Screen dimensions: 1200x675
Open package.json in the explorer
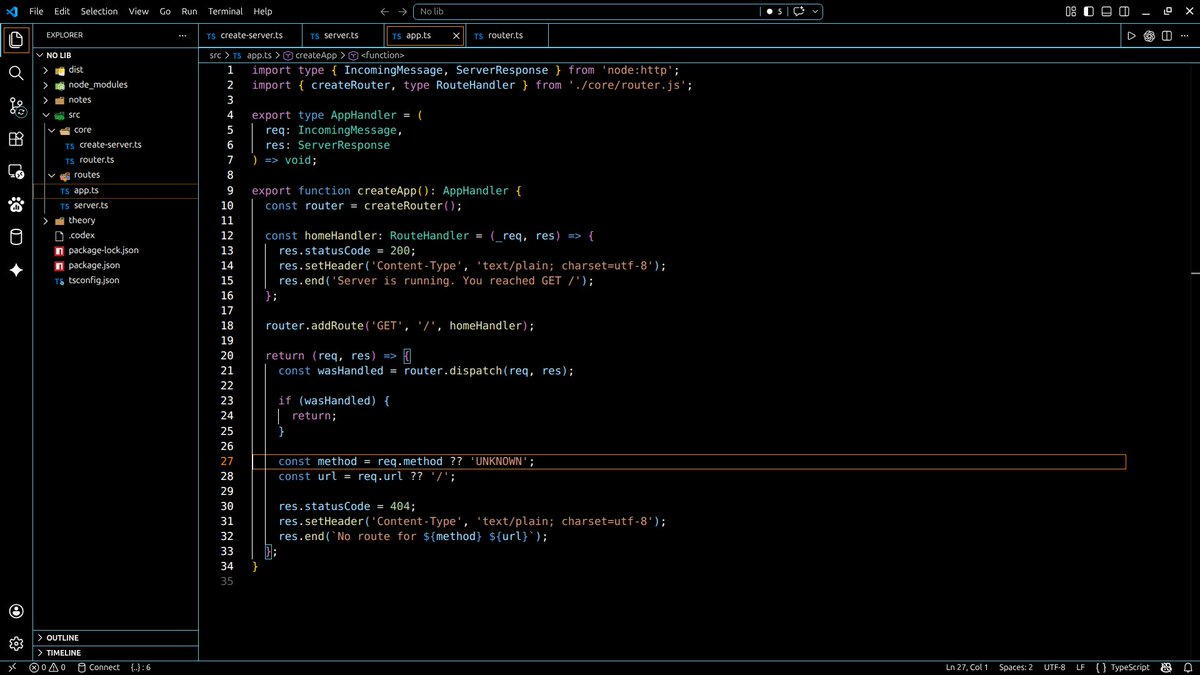(116, 265)
